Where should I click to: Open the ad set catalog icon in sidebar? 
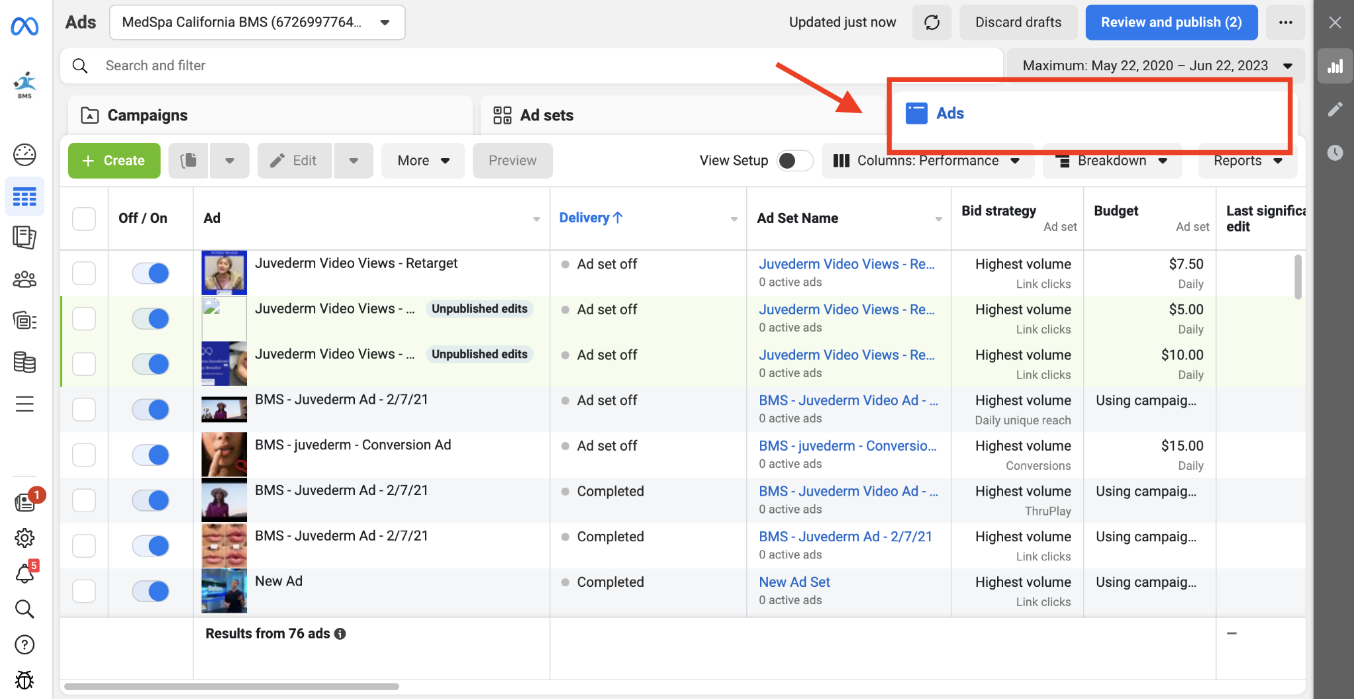[x=25, y=321]
